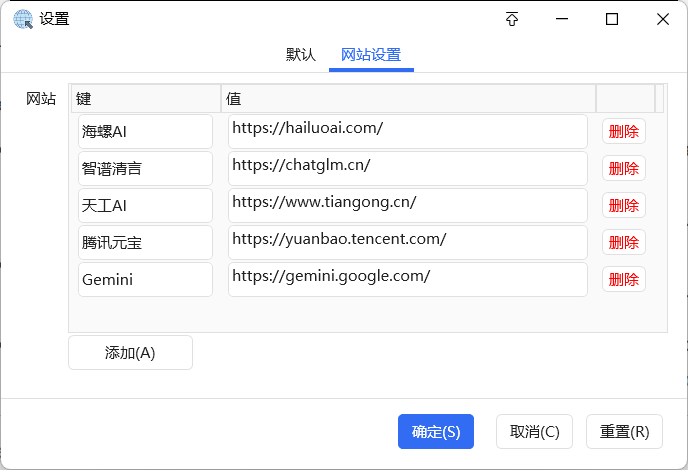Edit the Gemini key field
The image size is (688, 470).
click(145, 280)
